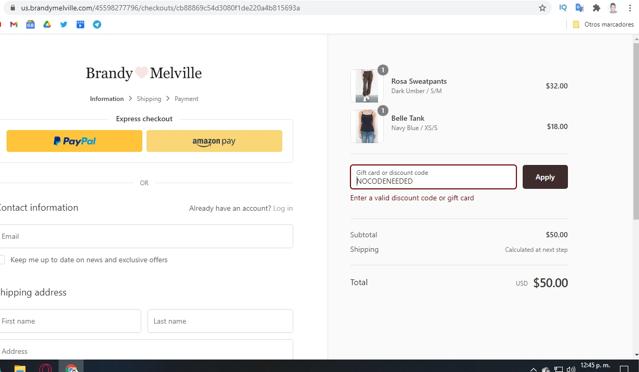Open the Twitter bookmark icon
This screenshot has height=372, width=639.
pyautogui.click(x=64, y=24)
